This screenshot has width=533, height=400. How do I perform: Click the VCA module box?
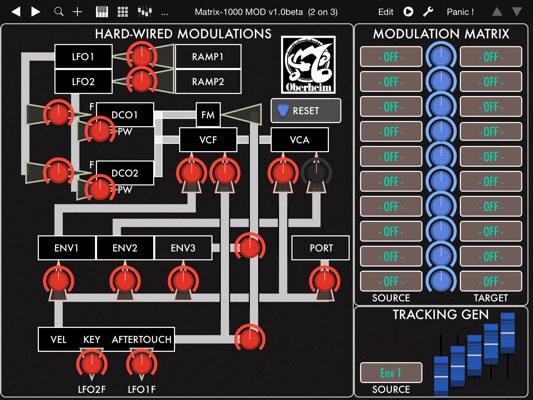pos(299,140)
